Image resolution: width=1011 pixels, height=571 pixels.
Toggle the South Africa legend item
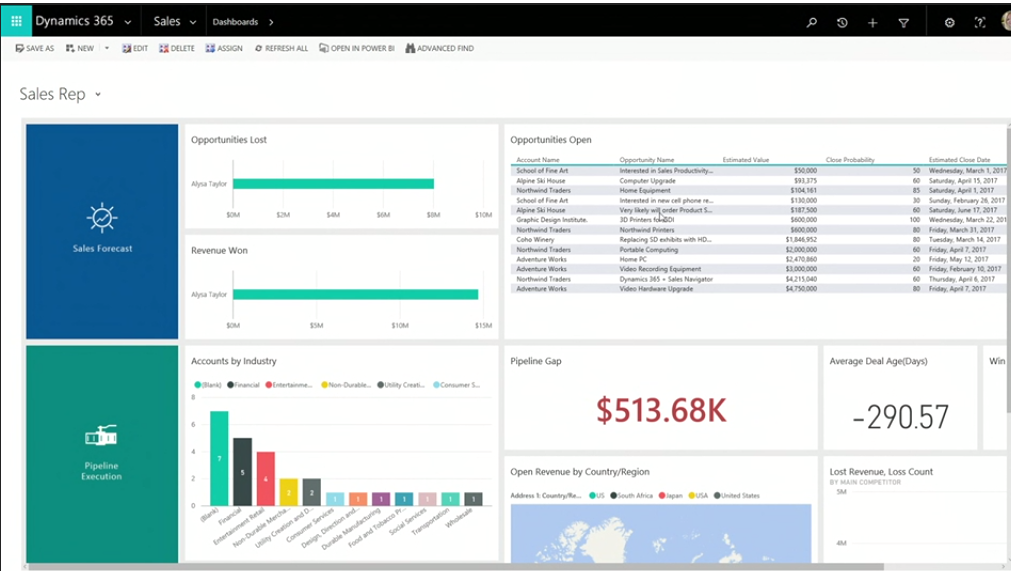tap(631, 496)
